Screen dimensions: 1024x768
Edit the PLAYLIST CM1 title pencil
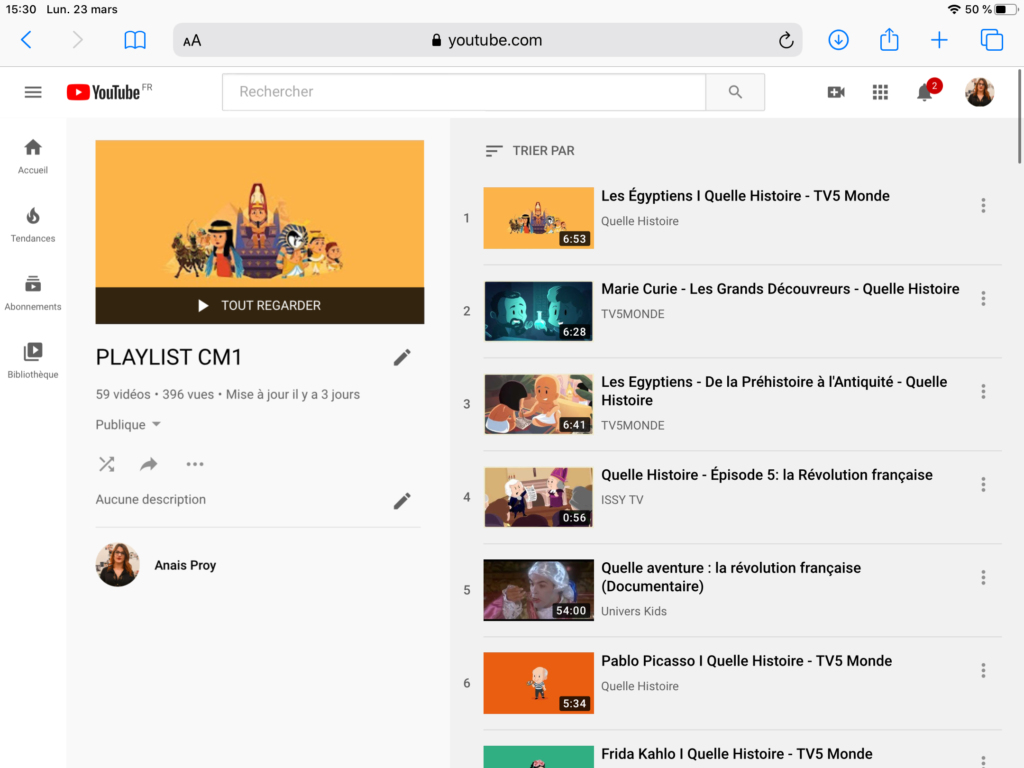click(x=402, y=357)
